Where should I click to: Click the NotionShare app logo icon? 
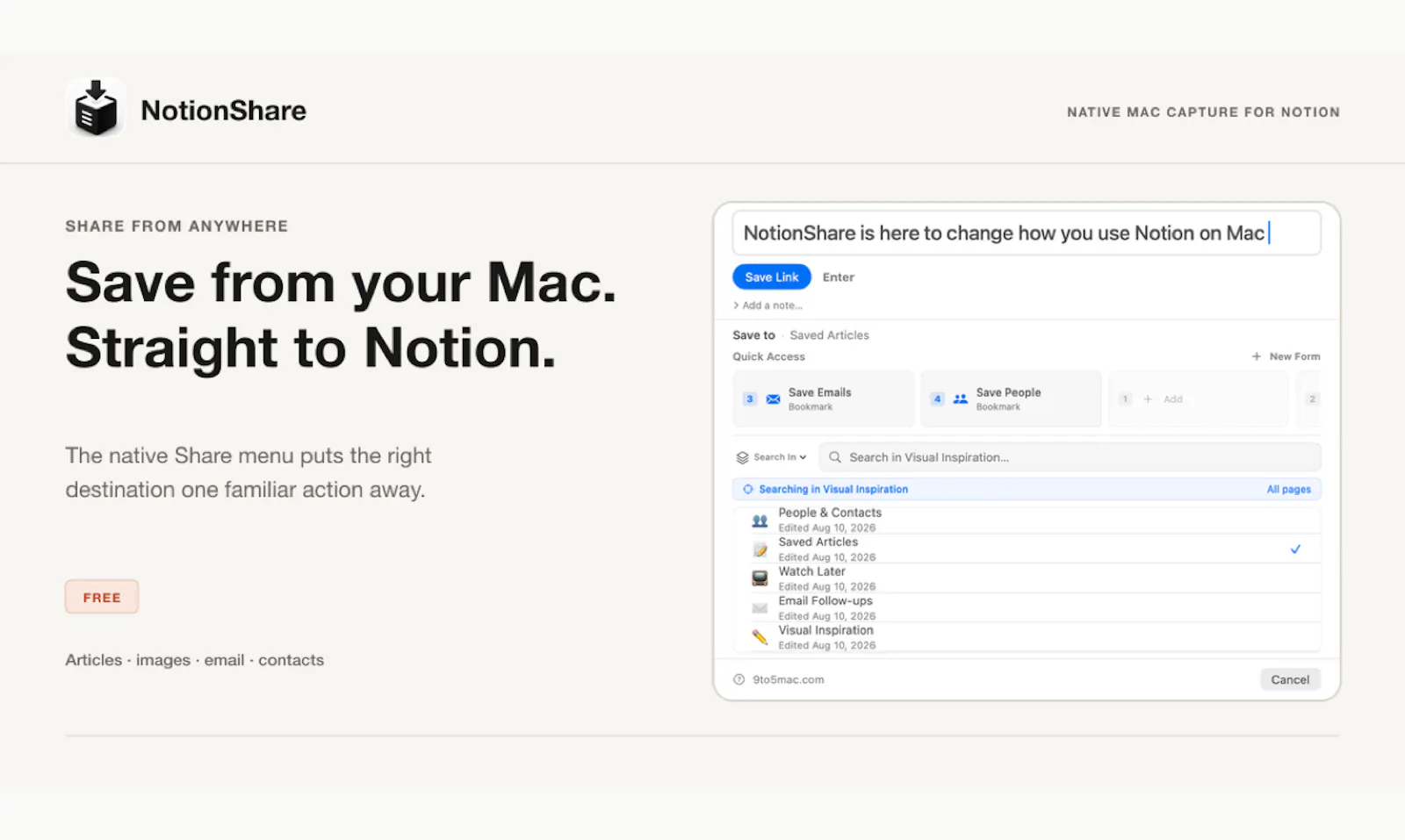[x=96, y=109]
